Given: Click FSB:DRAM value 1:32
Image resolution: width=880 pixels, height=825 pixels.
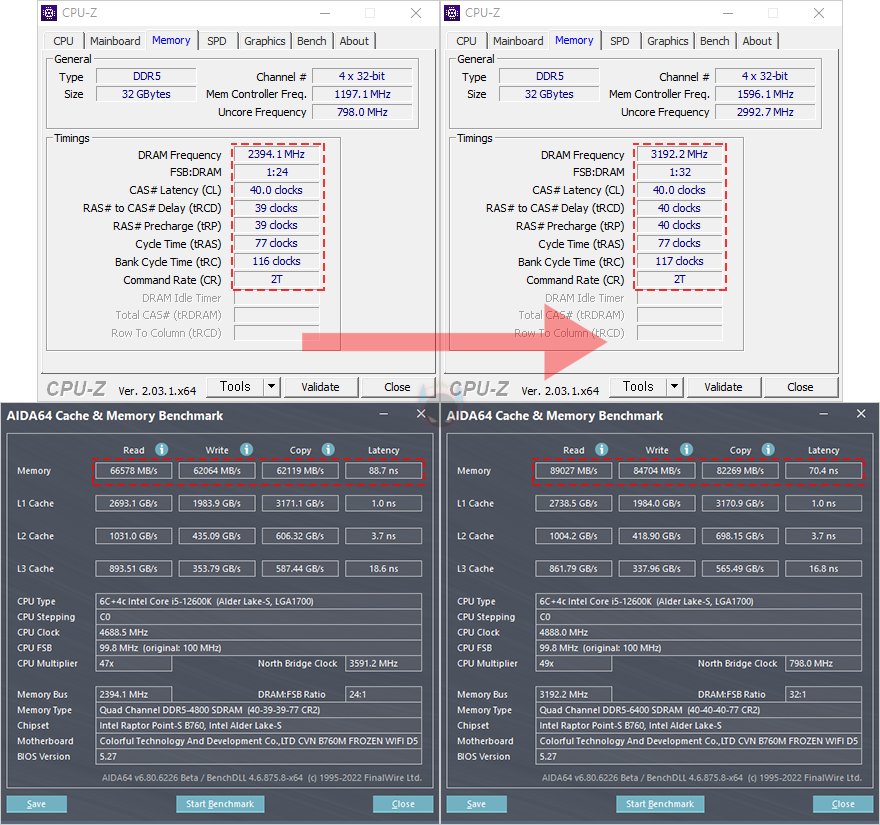Looking at the screenshot, I should 679,172.
